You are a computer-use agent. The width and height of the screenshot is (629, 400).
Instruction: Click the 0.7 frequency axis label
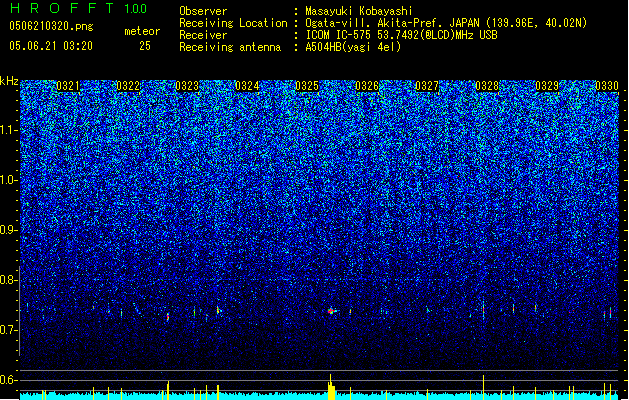pyautogui.click(x=9, y=330)
